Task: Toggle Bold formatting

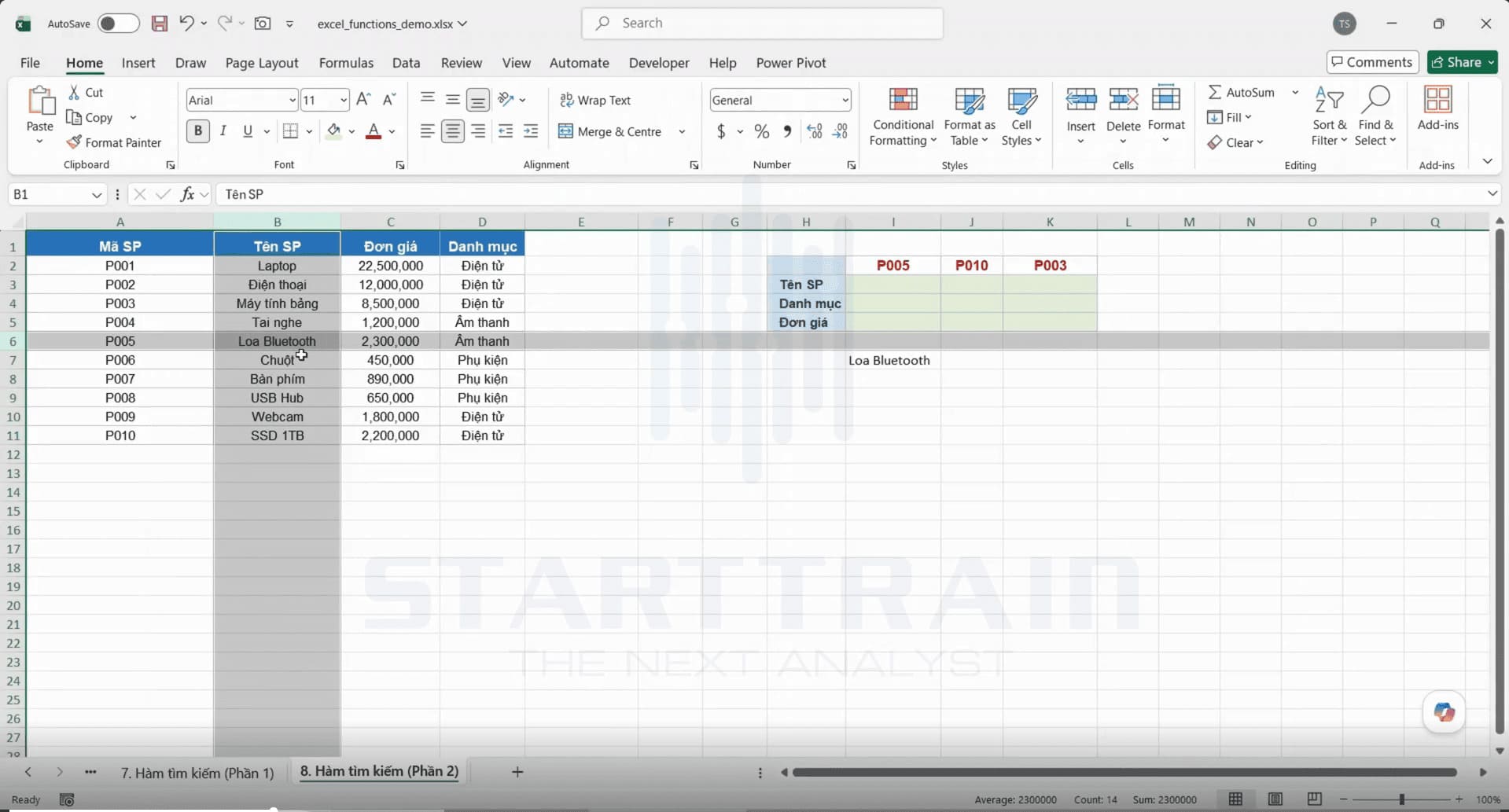Action: [198, 131]
